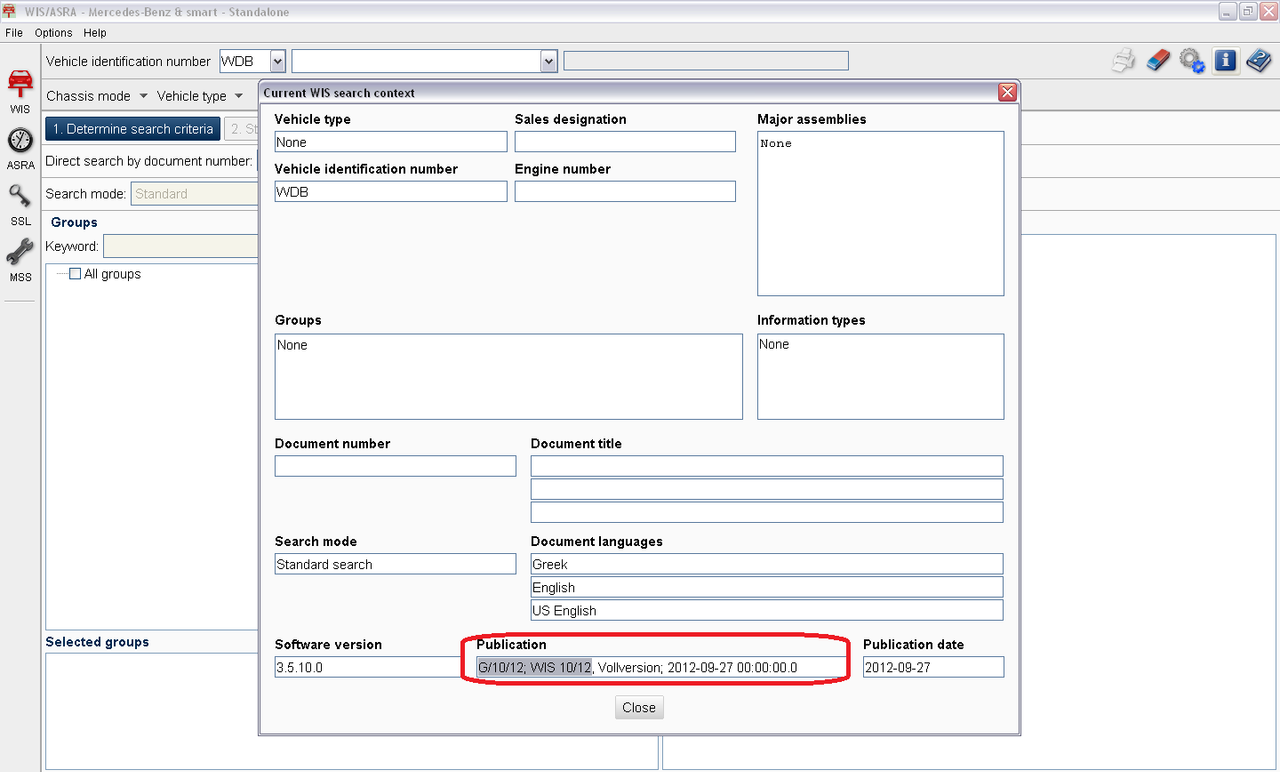The width and height of the screenshot is (1280, 772).
Task: Click the blue info icon
Action: [x=1225, y=60]
